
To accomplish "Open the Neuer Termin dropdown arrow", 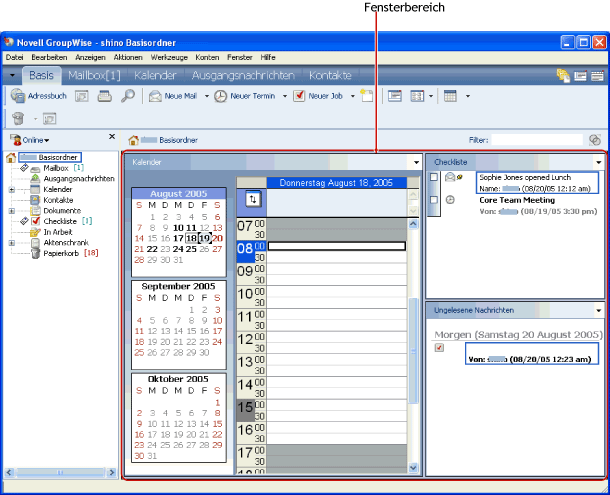I will pos(285,96).
